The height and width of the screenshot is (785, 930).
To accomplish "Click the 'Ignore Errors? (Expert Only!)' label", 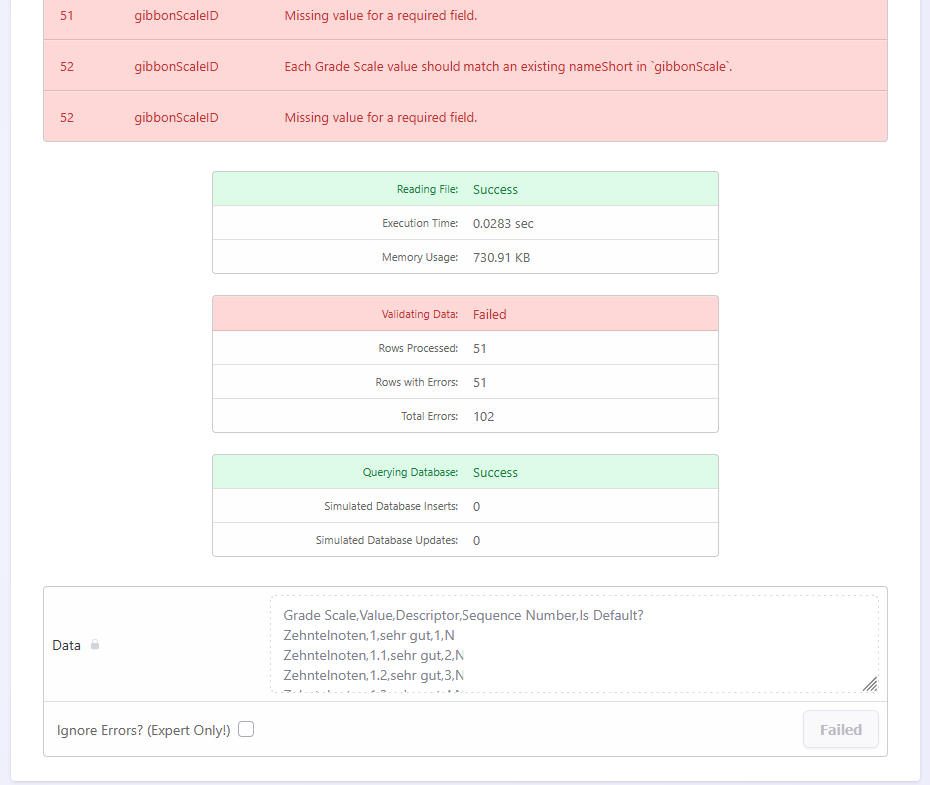I will click(x=144, y=730).
